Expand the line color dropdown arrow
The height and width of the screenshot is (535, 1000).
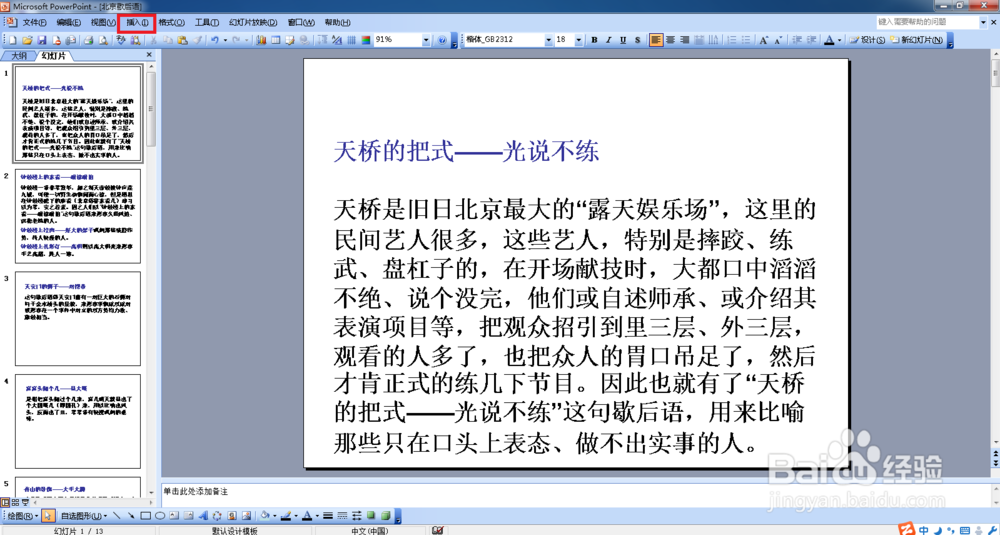296,515
